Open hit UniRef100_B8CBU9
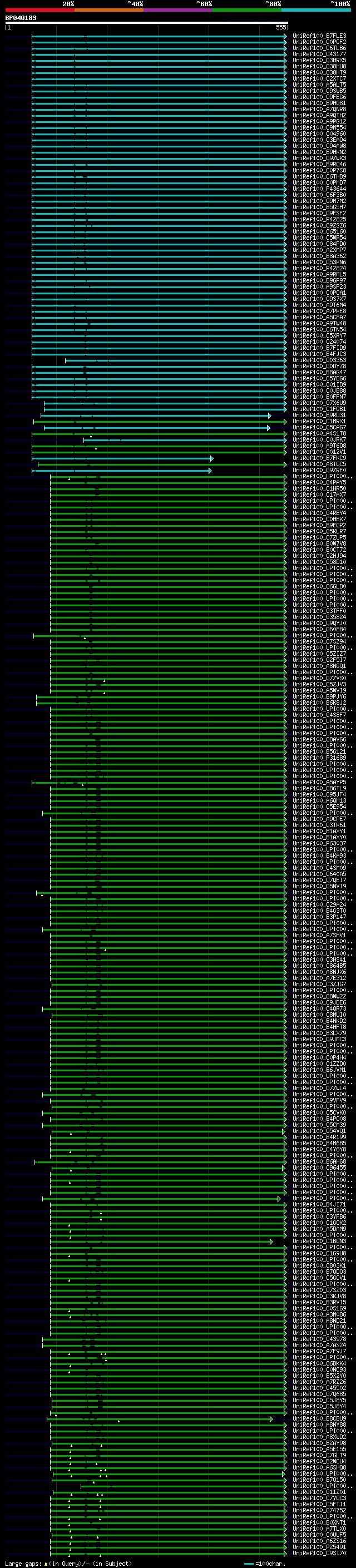This screenshot has height=1568, width=356. pos(319,1418)
